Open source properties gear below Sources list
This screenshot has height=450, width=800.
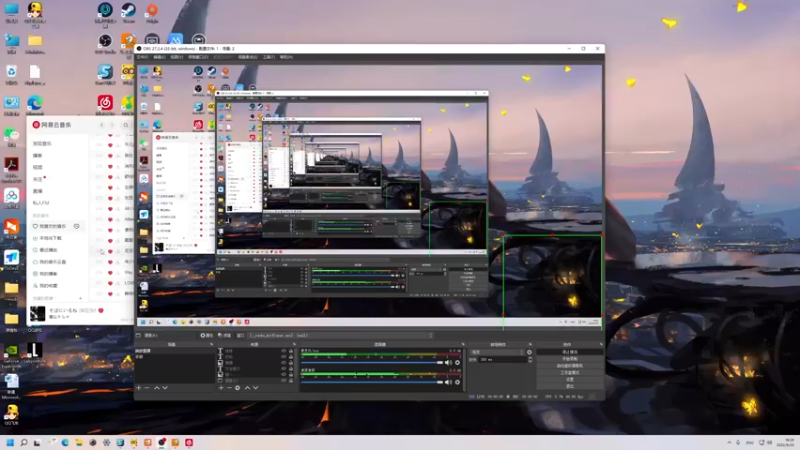[x=237, y=388]
